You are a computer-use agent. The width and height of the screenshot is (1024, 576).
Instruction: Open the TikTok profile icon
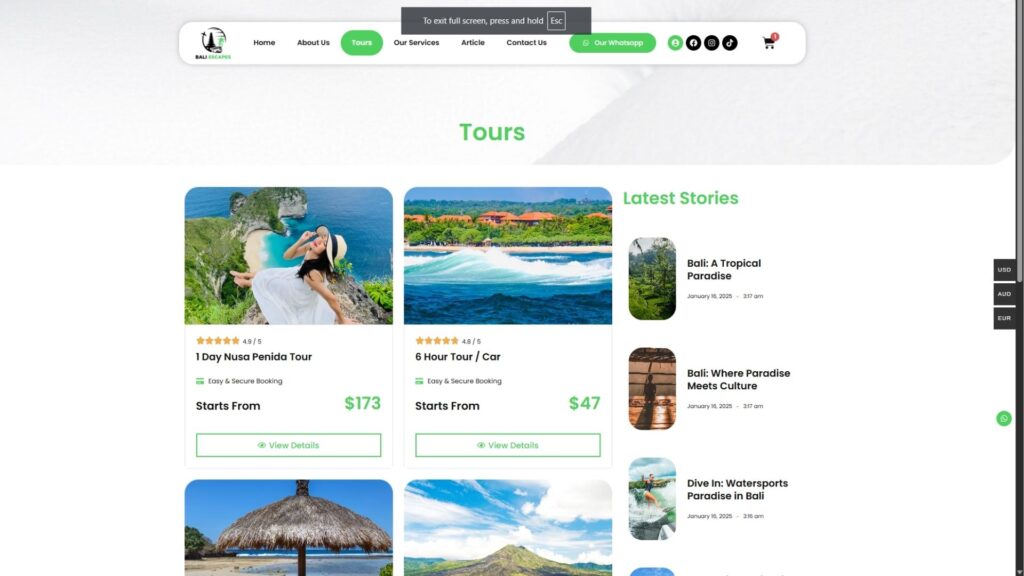pos(730,43)
